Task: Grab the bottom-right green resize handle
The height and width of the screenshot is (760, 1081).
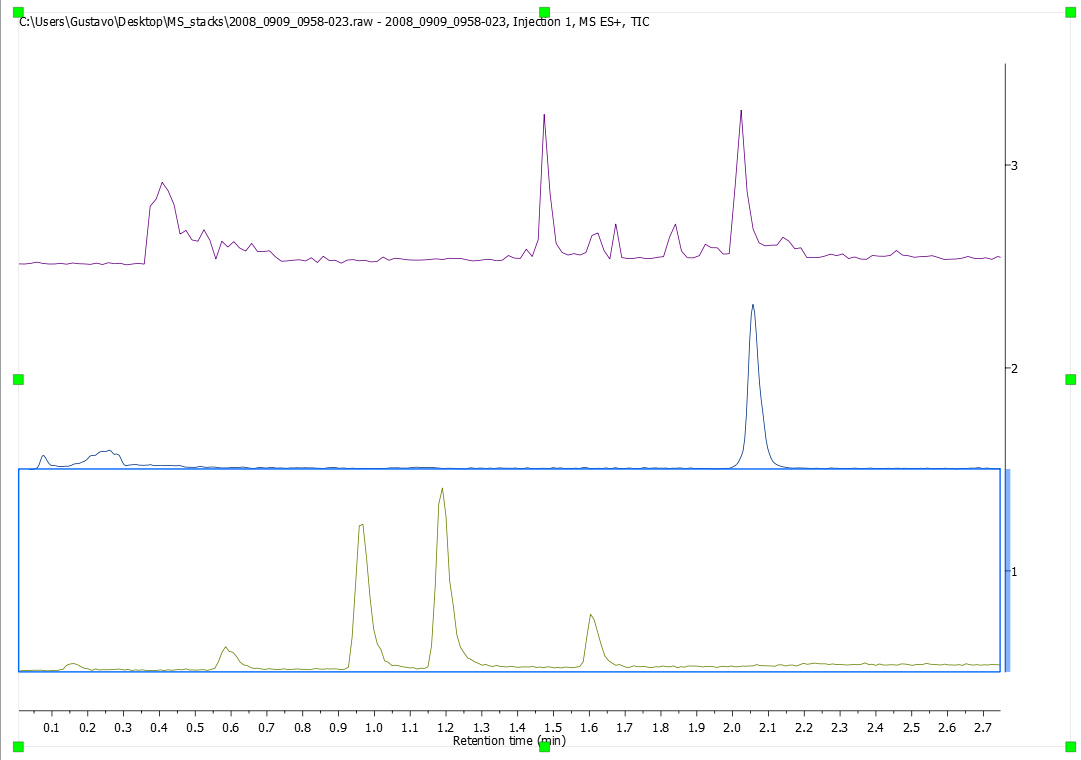Action: coord(1071,747)
